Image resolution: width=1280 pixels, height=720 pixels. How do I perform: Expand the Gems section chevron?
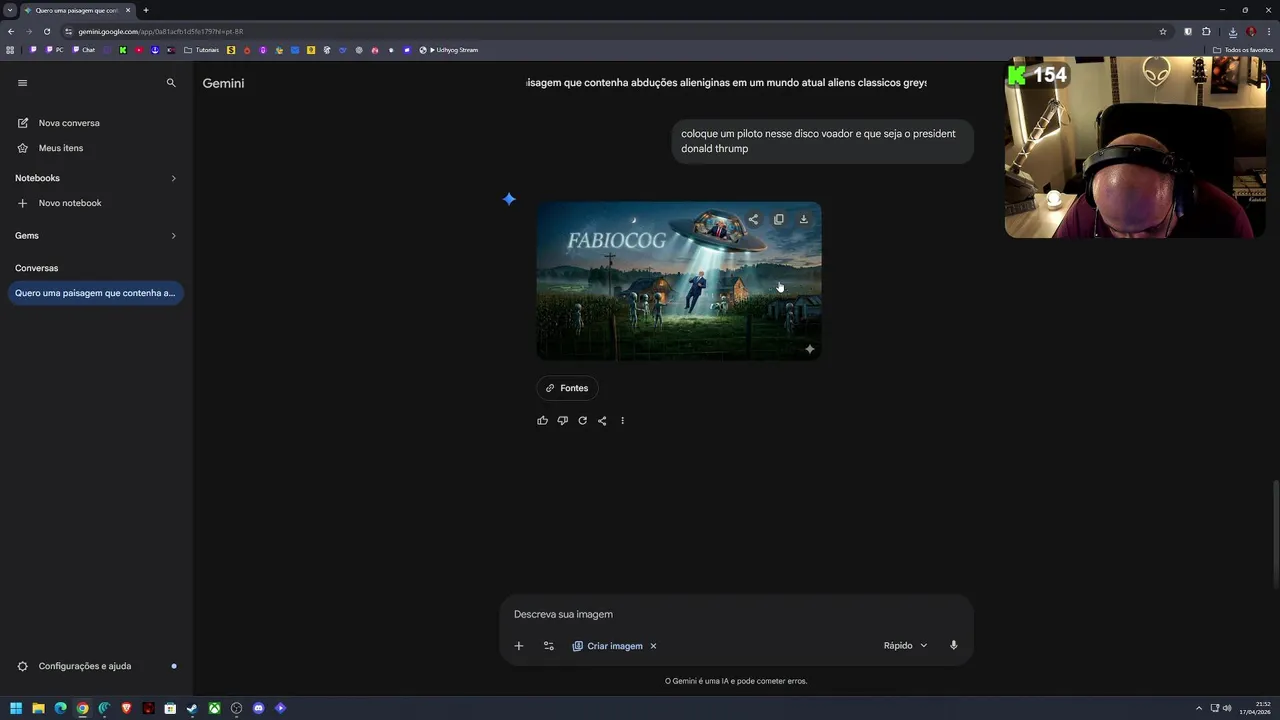[x=173, y=236]
